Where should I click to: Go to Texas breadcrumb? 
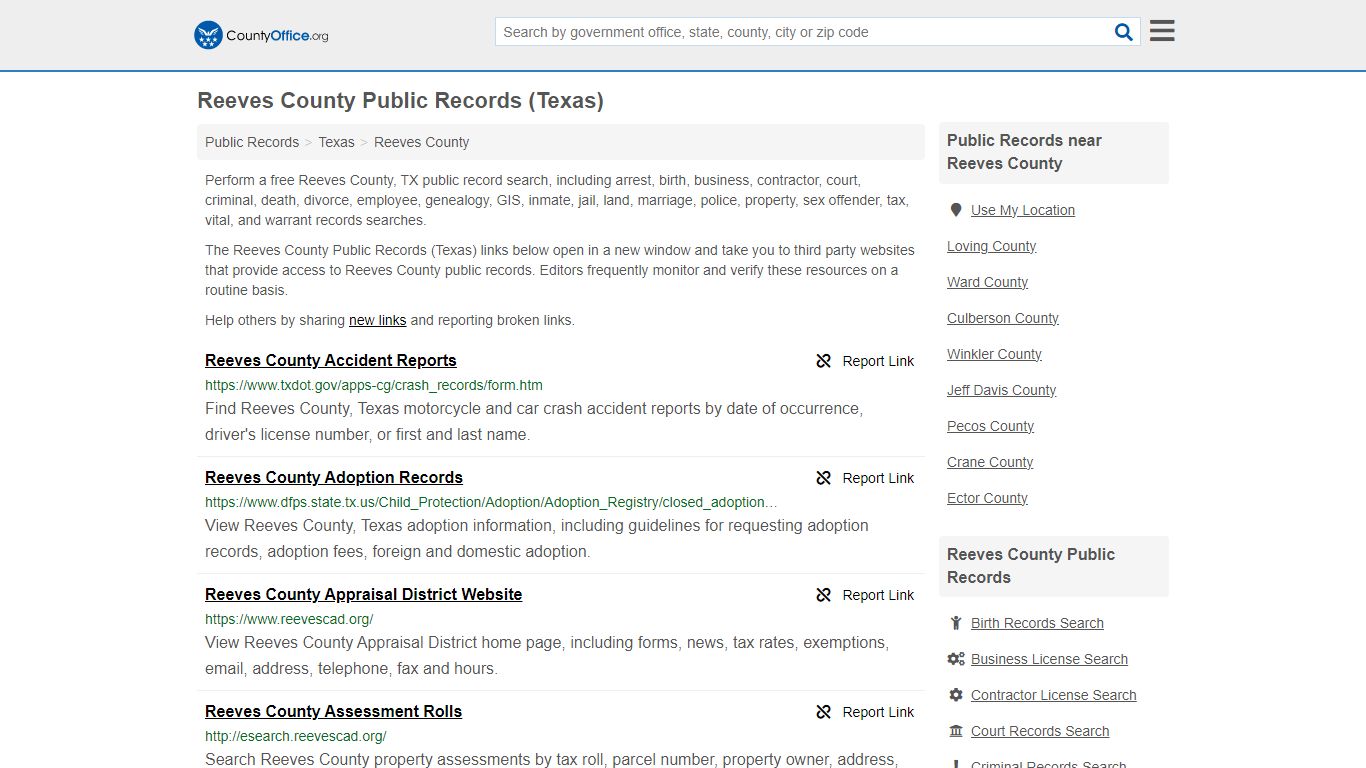(x=336, y=142)
